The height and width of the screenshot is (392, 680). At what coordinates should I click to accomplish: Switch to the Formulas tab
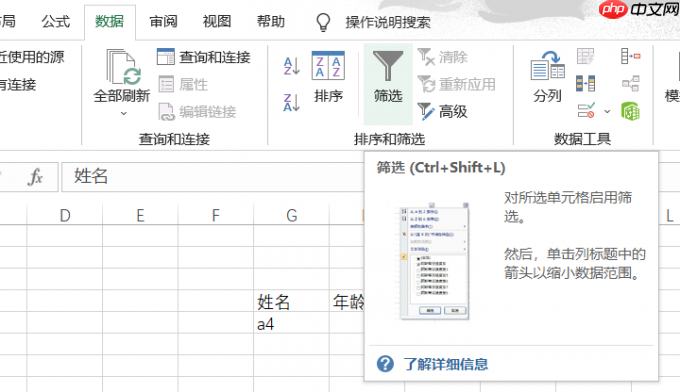click(56, 21)
